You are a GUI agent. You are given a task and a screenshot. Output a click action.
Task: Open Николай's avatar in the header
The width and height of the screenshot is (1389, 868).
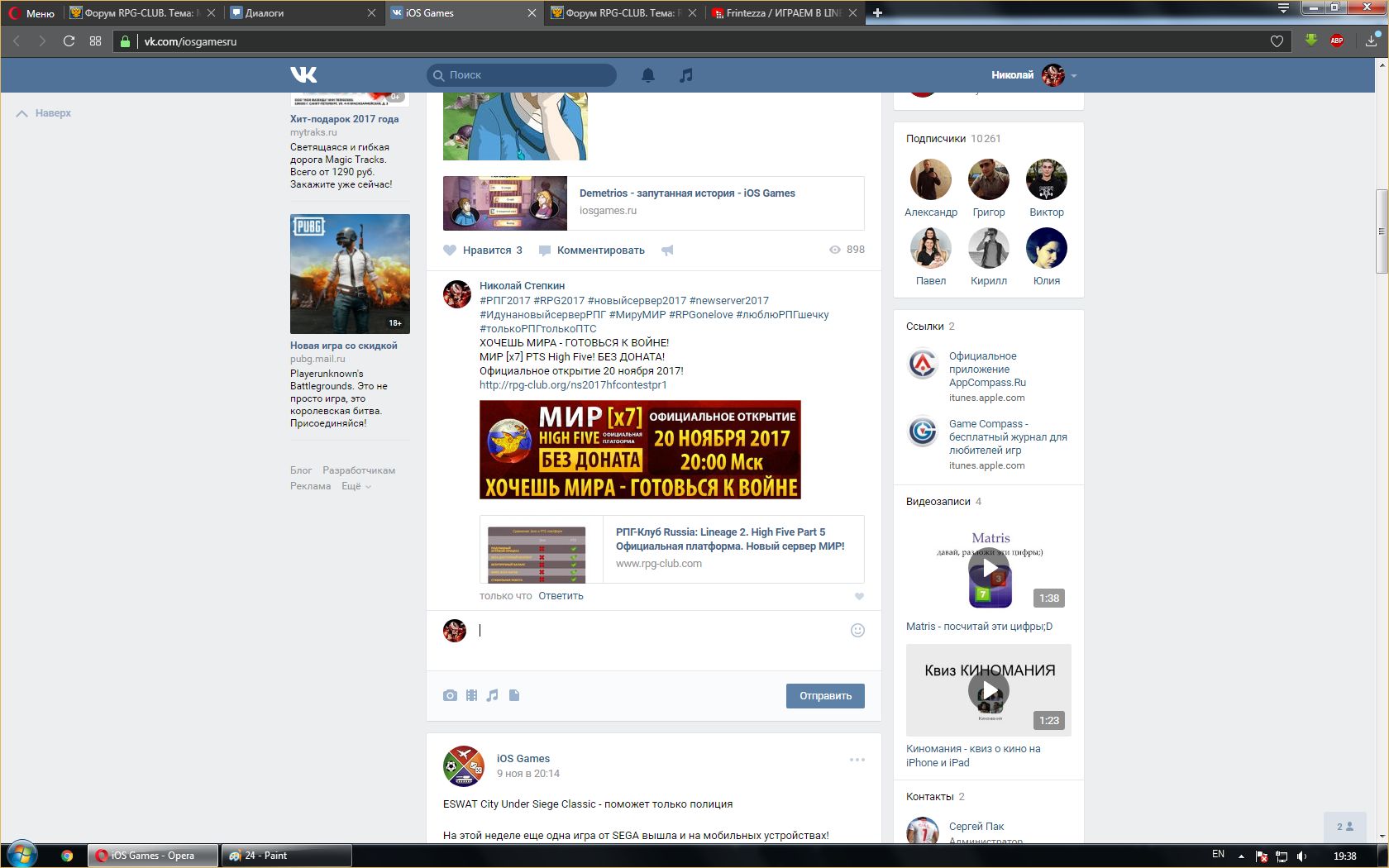tap(1053, 75)
